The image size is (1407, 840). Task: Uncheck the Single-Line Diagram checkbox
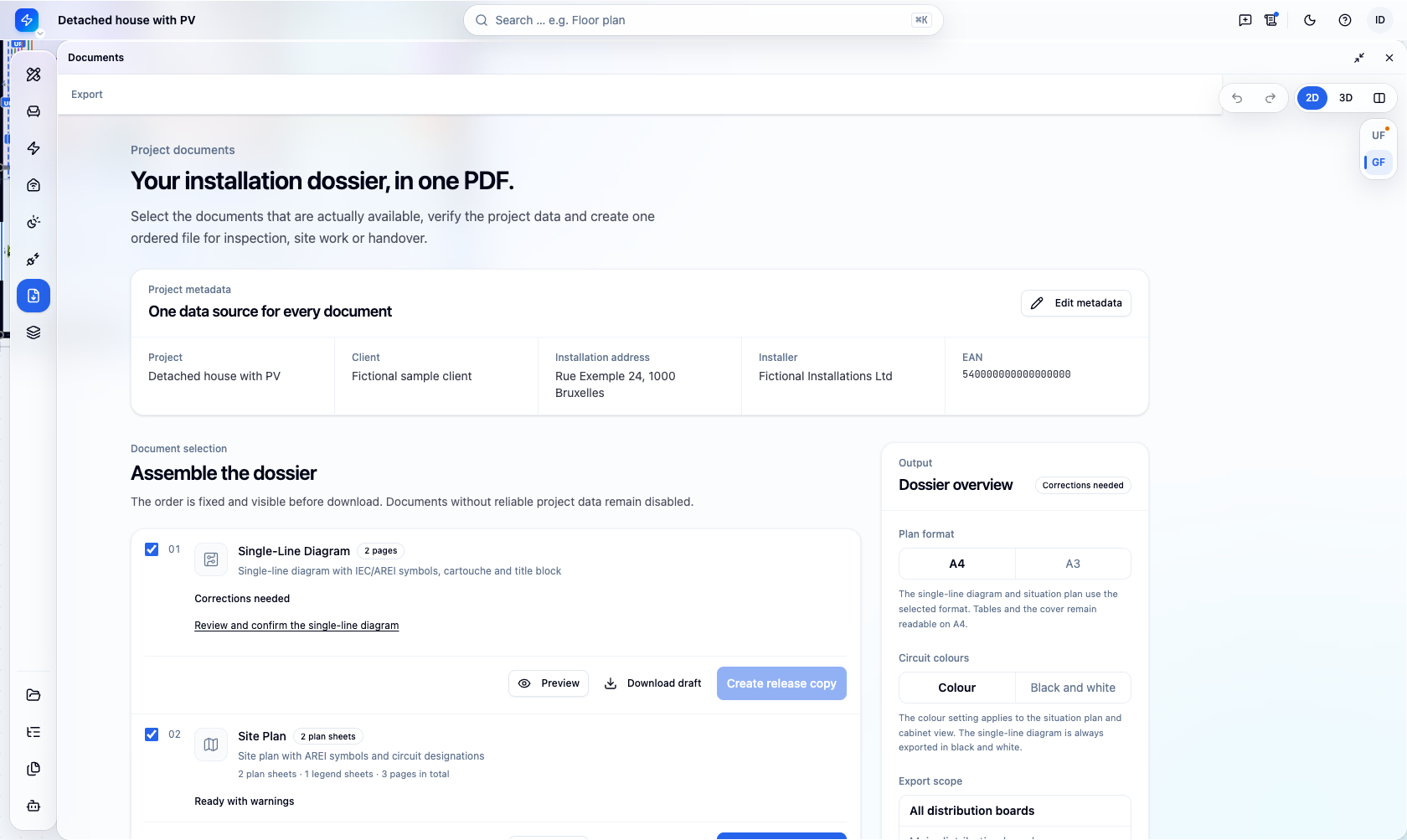point(152,549)
